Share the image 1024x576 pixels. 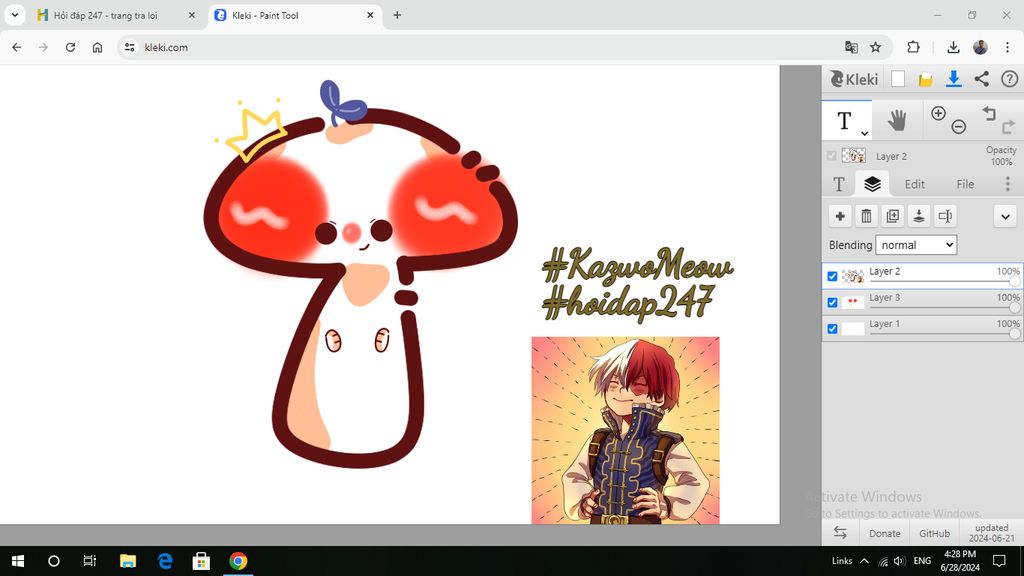coord(982,79)
